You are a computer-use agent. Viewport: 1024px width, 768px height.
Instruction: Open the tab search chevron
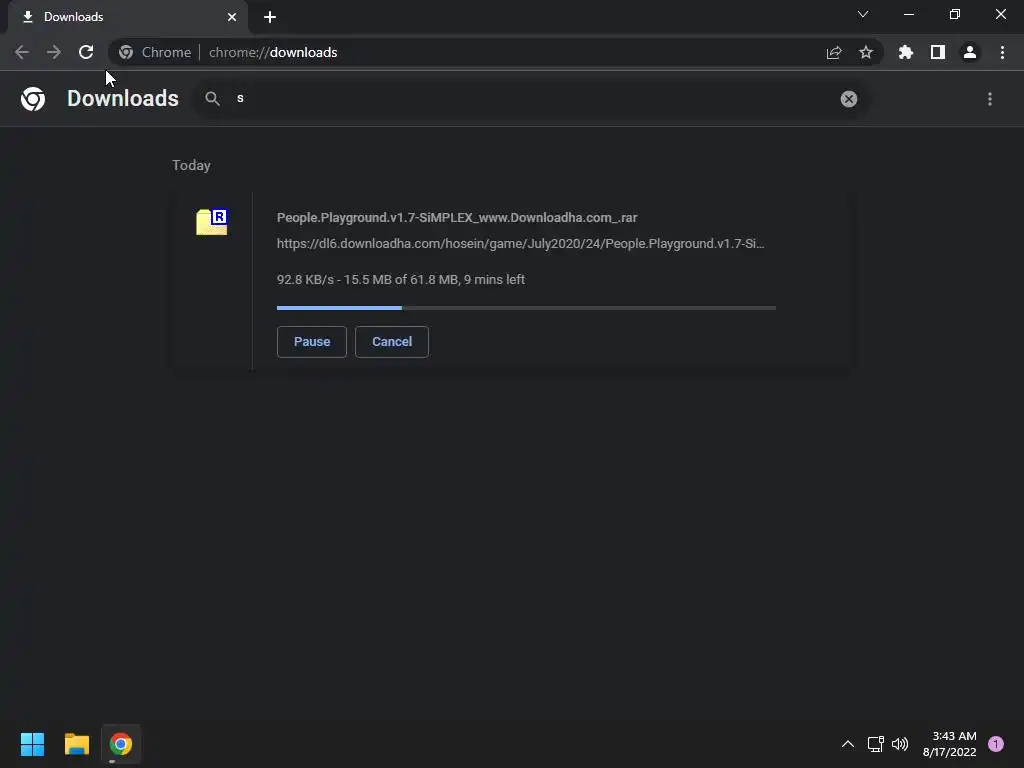click(x=863, y=14)
